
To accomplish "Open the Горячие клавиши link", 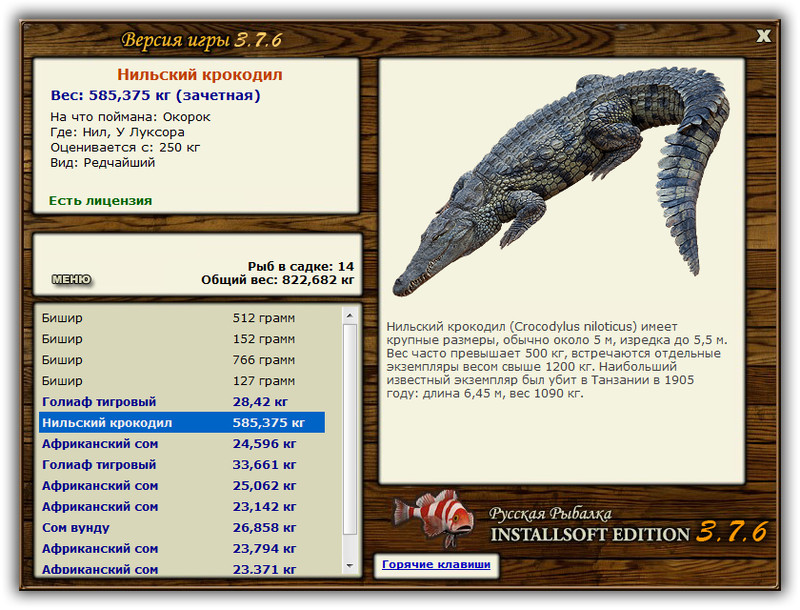I will click(x=436, y=564).
